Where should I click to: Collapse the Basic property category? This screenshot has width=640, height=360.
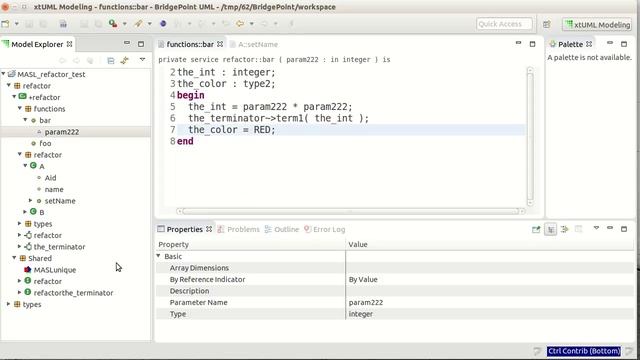pos(159,256)
